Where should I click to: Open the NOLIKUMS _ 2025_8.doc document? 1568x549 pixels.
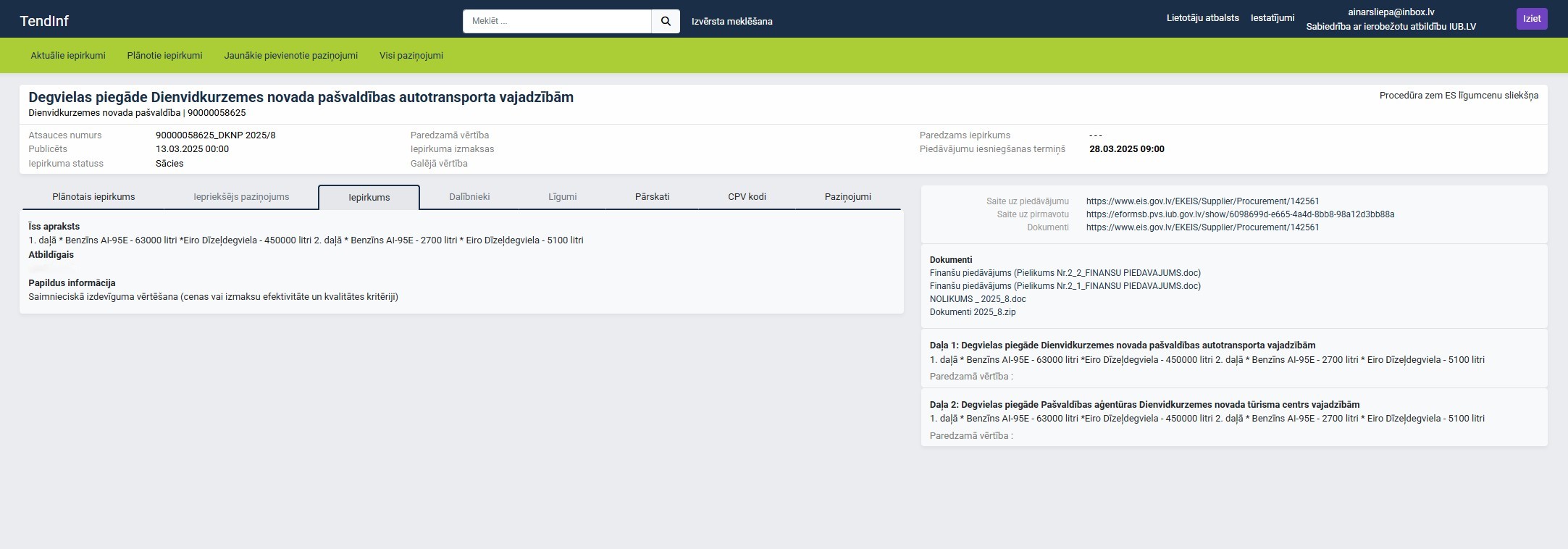[x=978, y=299]
